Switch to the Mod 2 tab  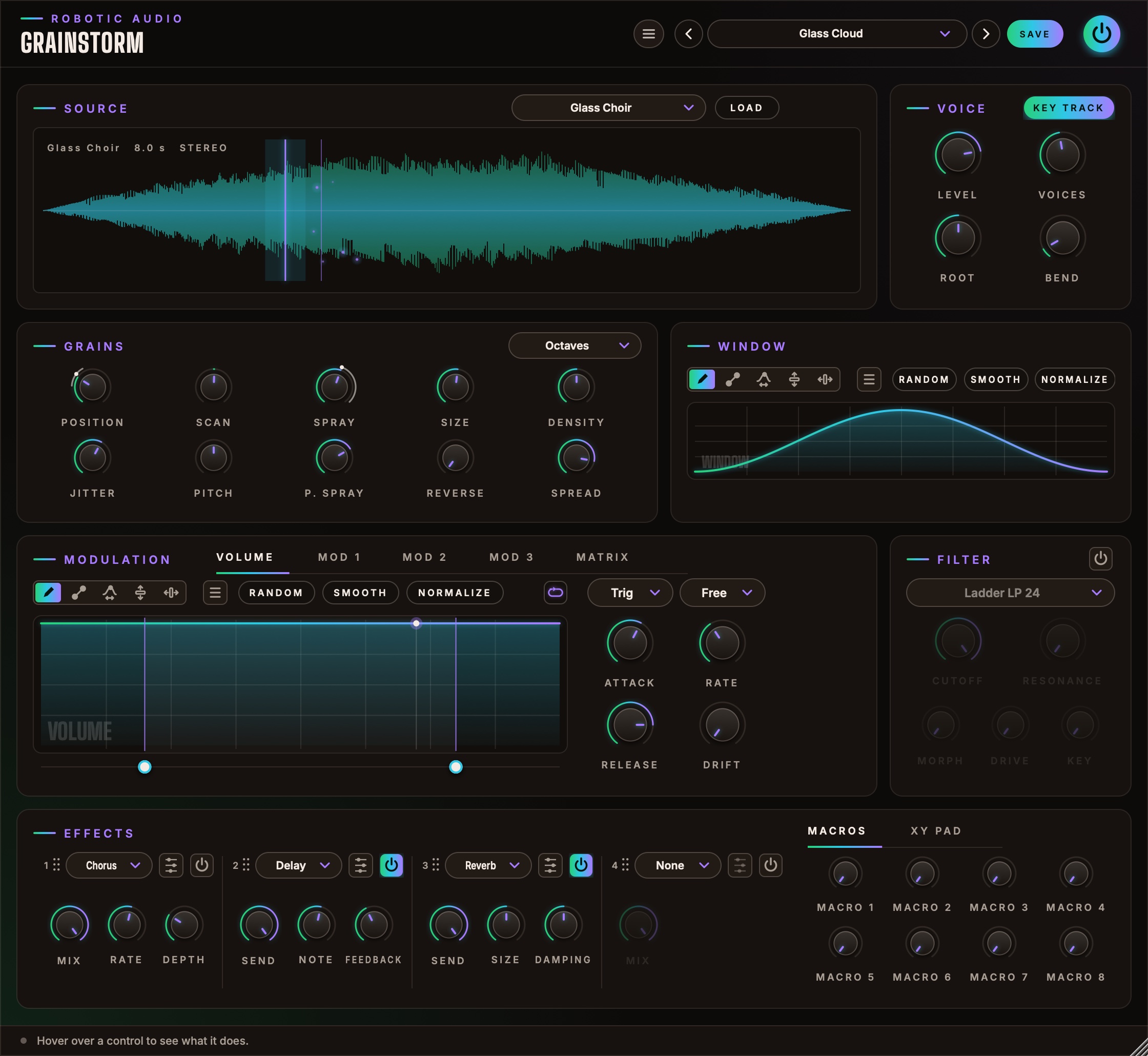[424, 557]
